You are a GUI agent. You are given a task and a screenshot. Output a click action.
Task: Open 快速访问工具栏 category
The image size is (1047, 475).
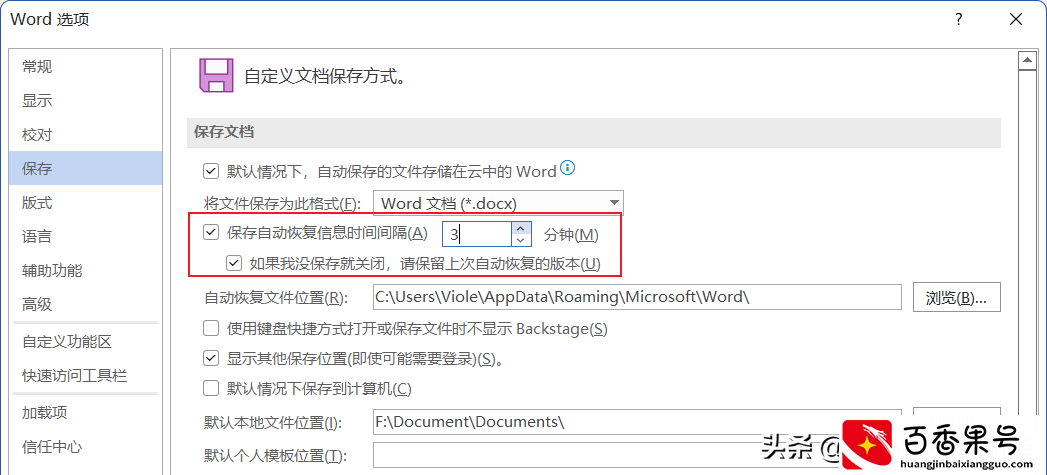point(85,376)
